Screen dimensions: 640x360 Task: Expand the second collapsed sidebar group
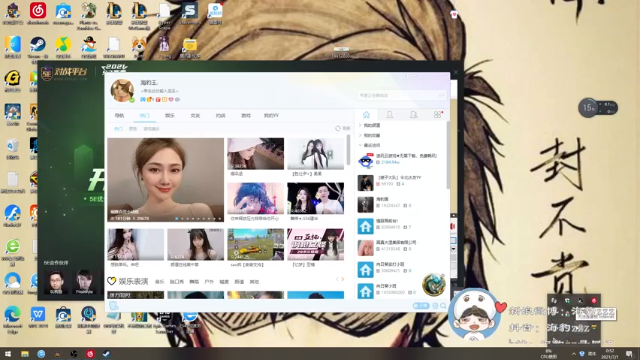coord(360,135)
